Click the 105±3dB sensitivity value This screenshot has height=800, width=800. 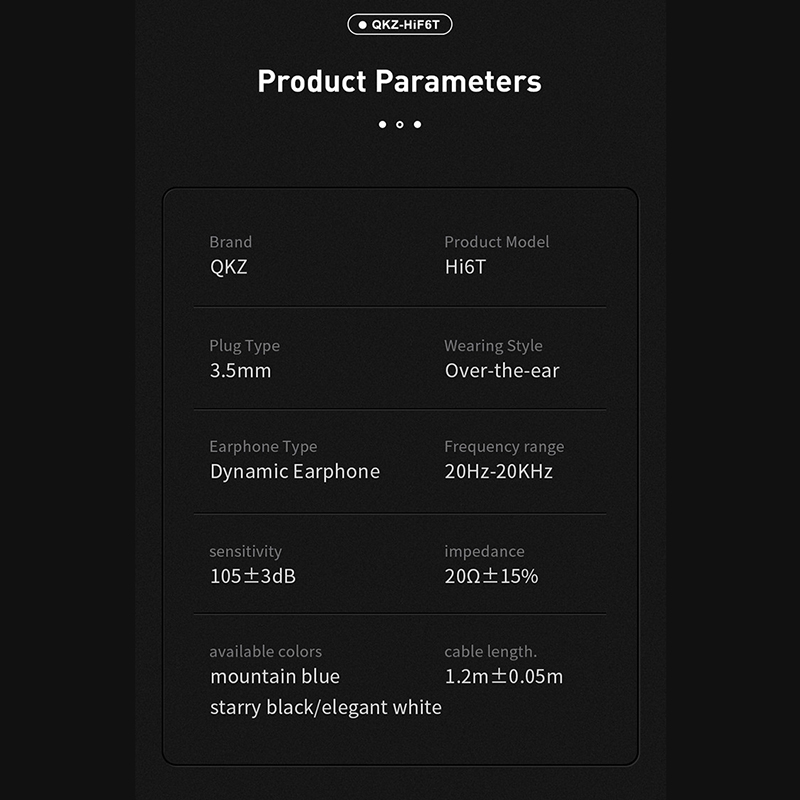(253, 576)
